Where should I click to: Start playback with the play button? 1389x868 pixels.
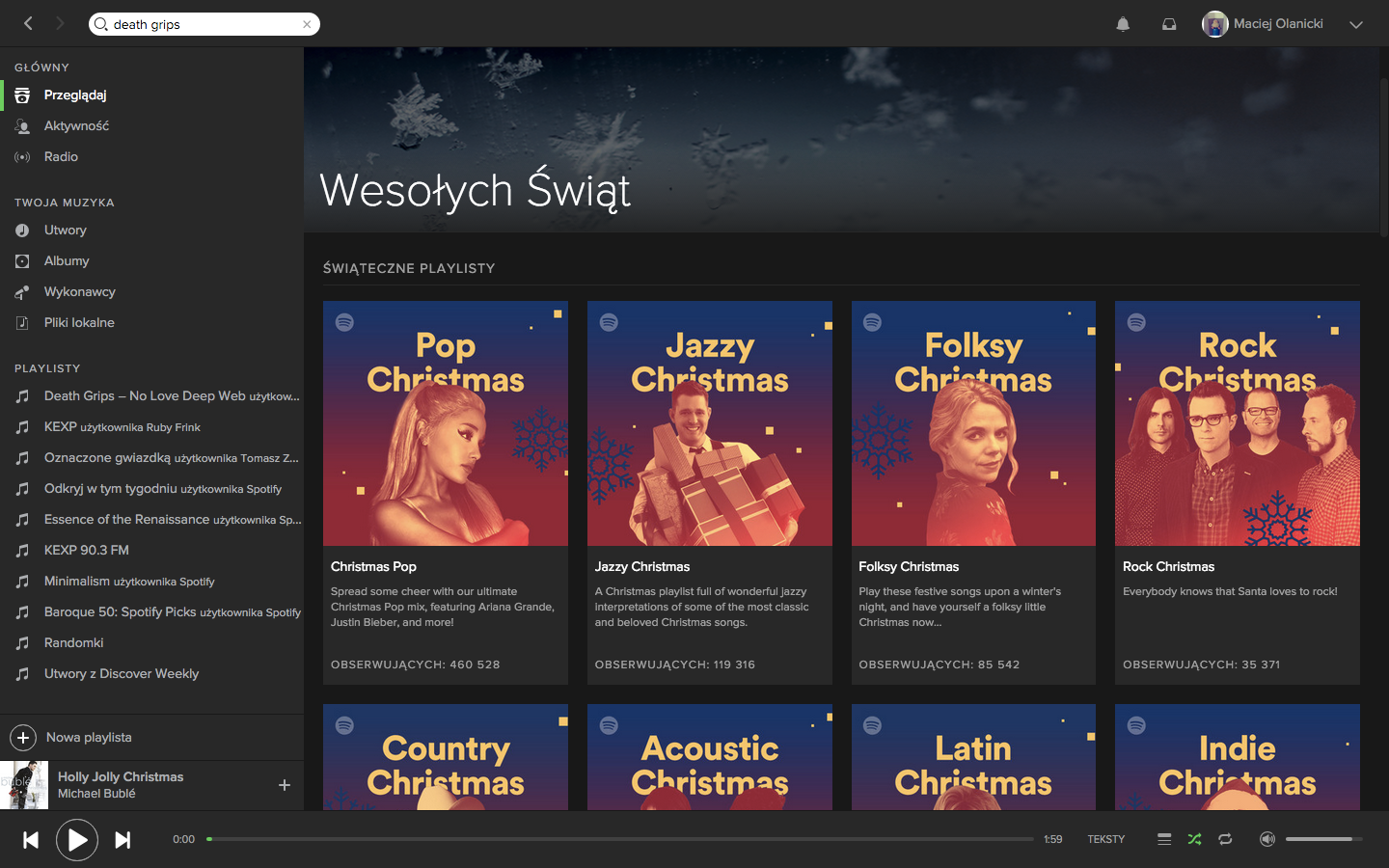point(77,840)
